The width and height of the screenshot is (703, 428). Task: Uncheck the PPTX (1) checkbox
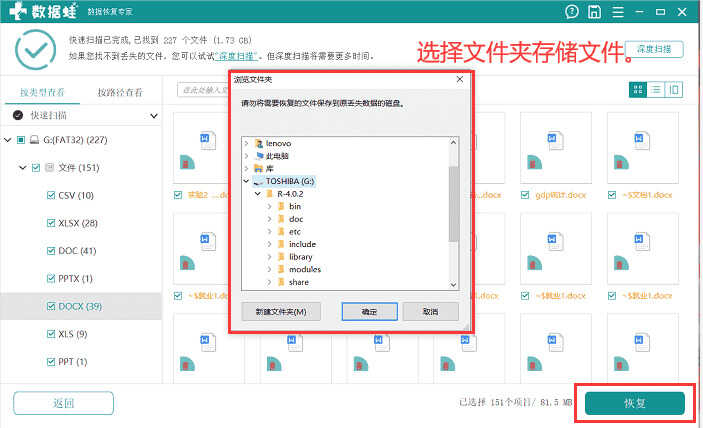[x=51, y=279]
